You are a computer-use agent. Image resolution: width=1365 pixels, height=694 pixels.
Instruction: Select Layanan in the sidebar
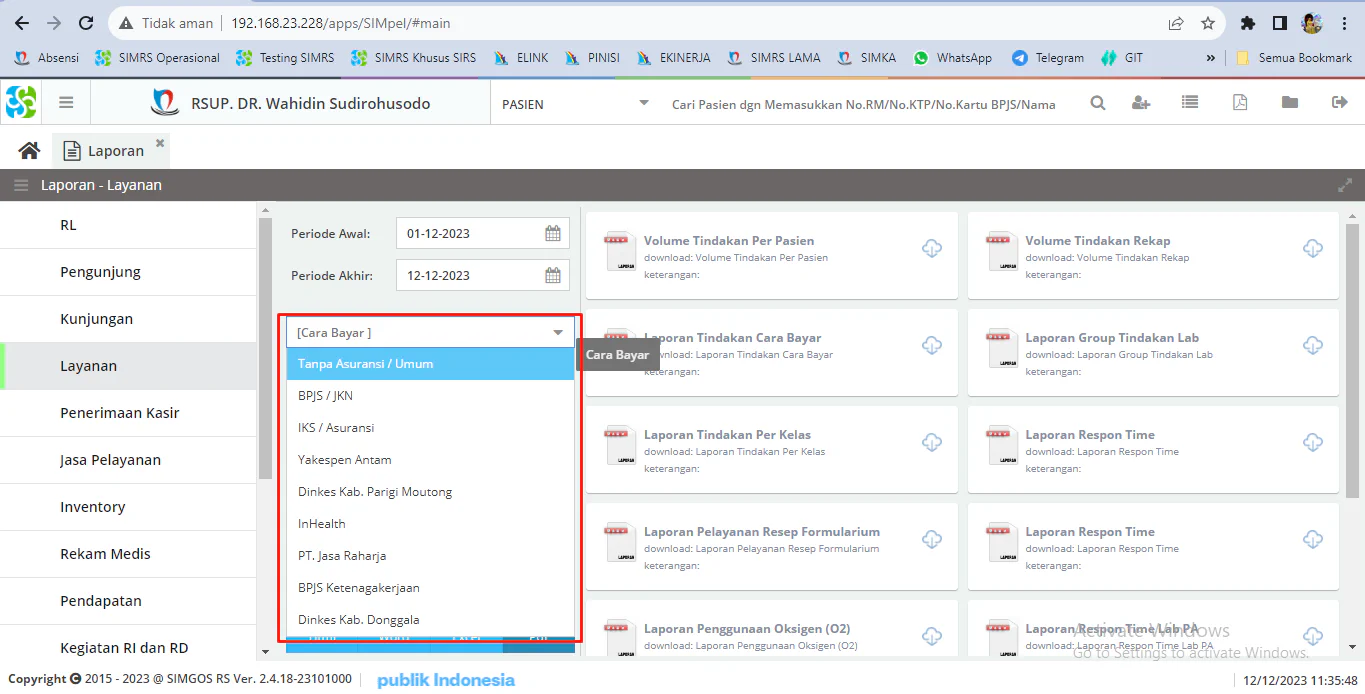point(128,366)
